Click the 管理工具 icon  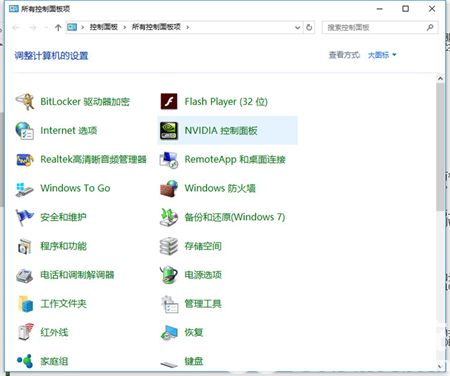pos(170,304)
